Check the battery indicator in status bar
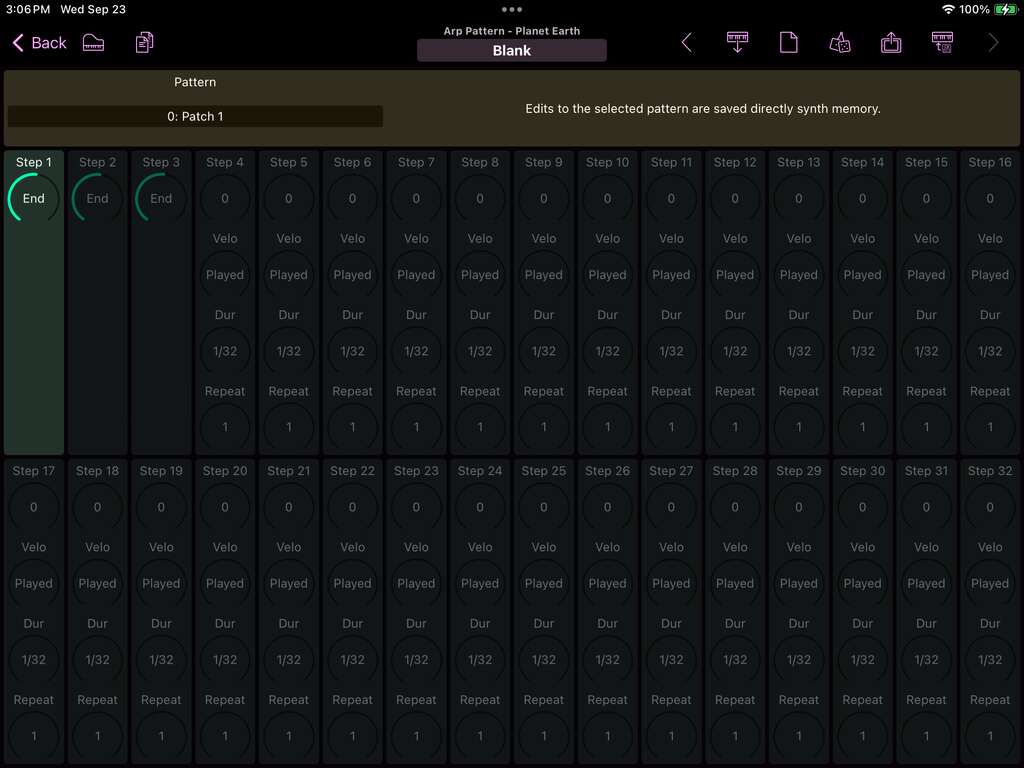The image size is (1024, 768). coord(1005,9)
